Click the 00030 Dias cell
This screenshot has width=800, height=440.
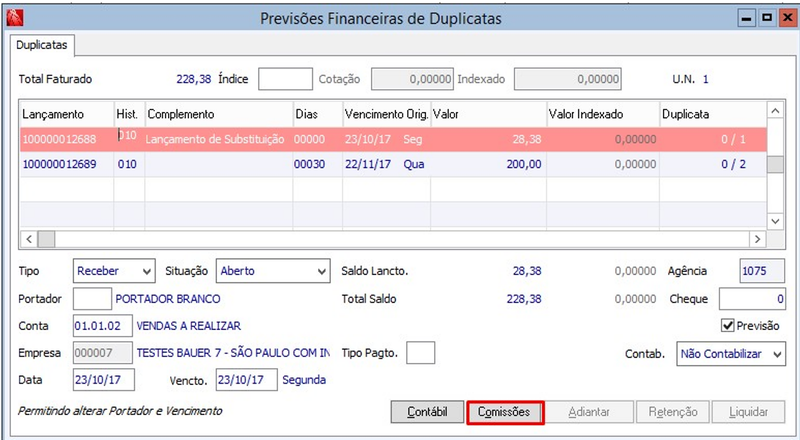pyautogui.click(x=317, y=164)
